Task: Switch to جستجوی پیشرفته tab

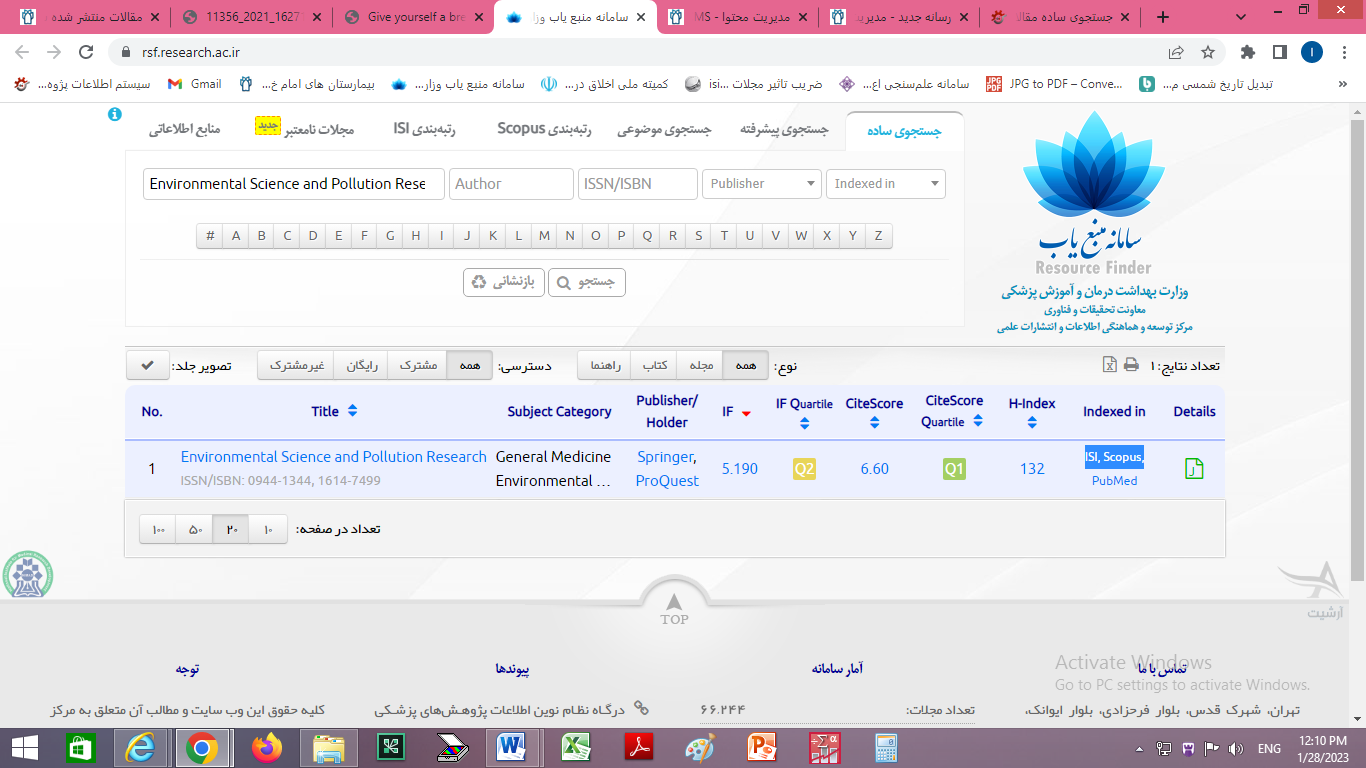Action: [x=785, y=130]
